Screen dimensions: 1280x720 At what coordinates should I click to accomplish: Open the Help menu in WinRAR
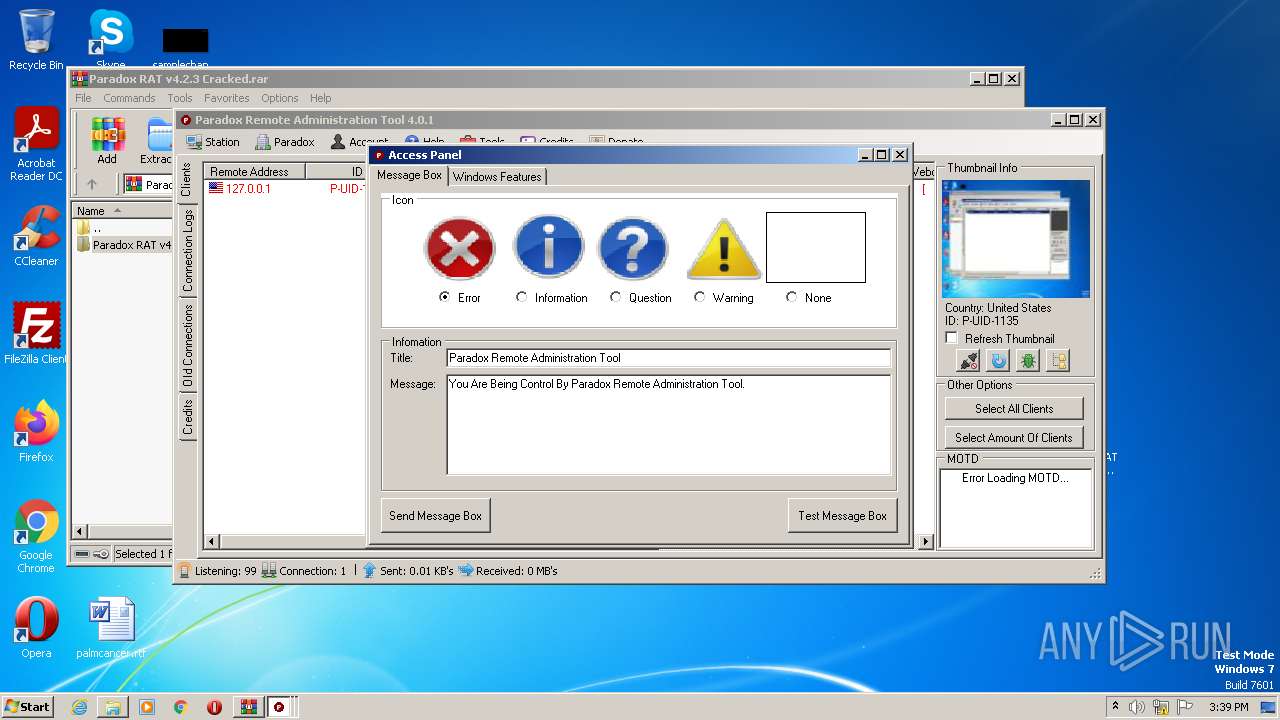click(x=320, y=98)
